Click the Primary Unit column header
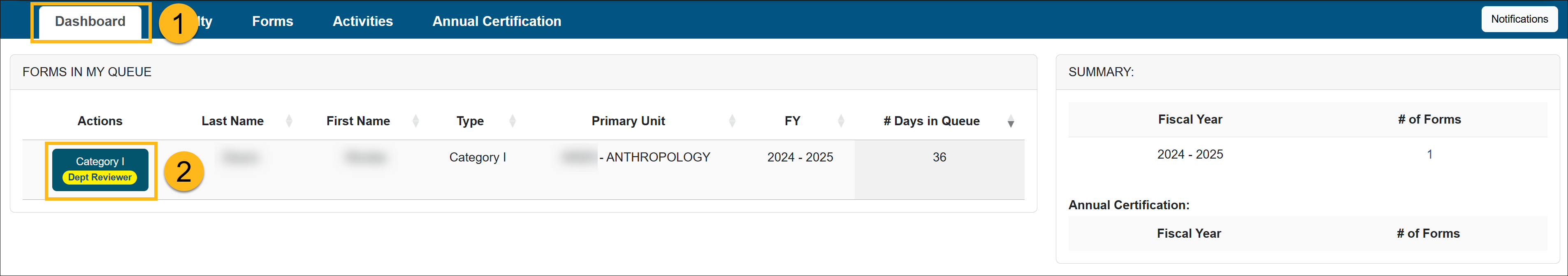 (x=628, y=121)
